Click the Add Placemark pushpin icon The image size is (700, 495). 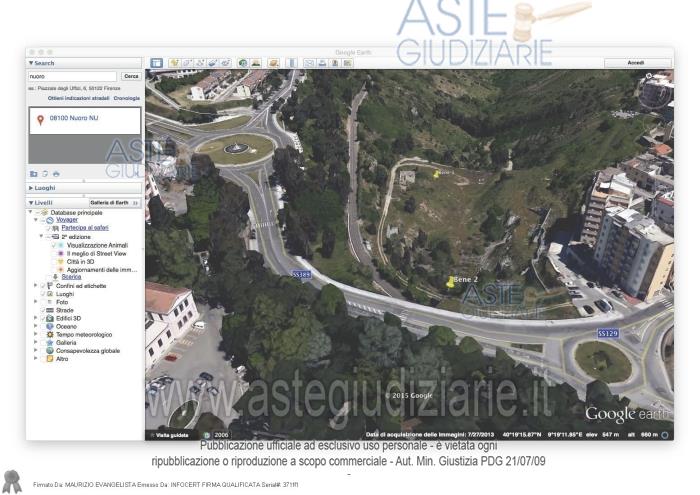point(174,63)
